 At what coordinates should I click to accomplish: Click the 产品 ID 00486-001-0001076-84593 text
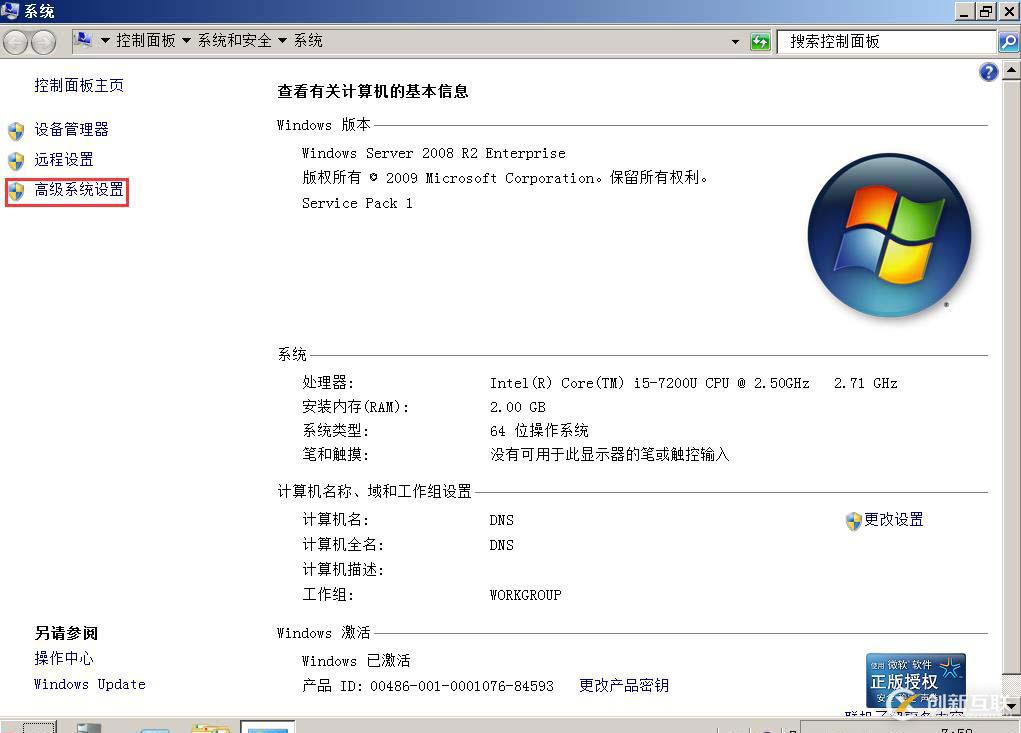[x=428, y=686]
